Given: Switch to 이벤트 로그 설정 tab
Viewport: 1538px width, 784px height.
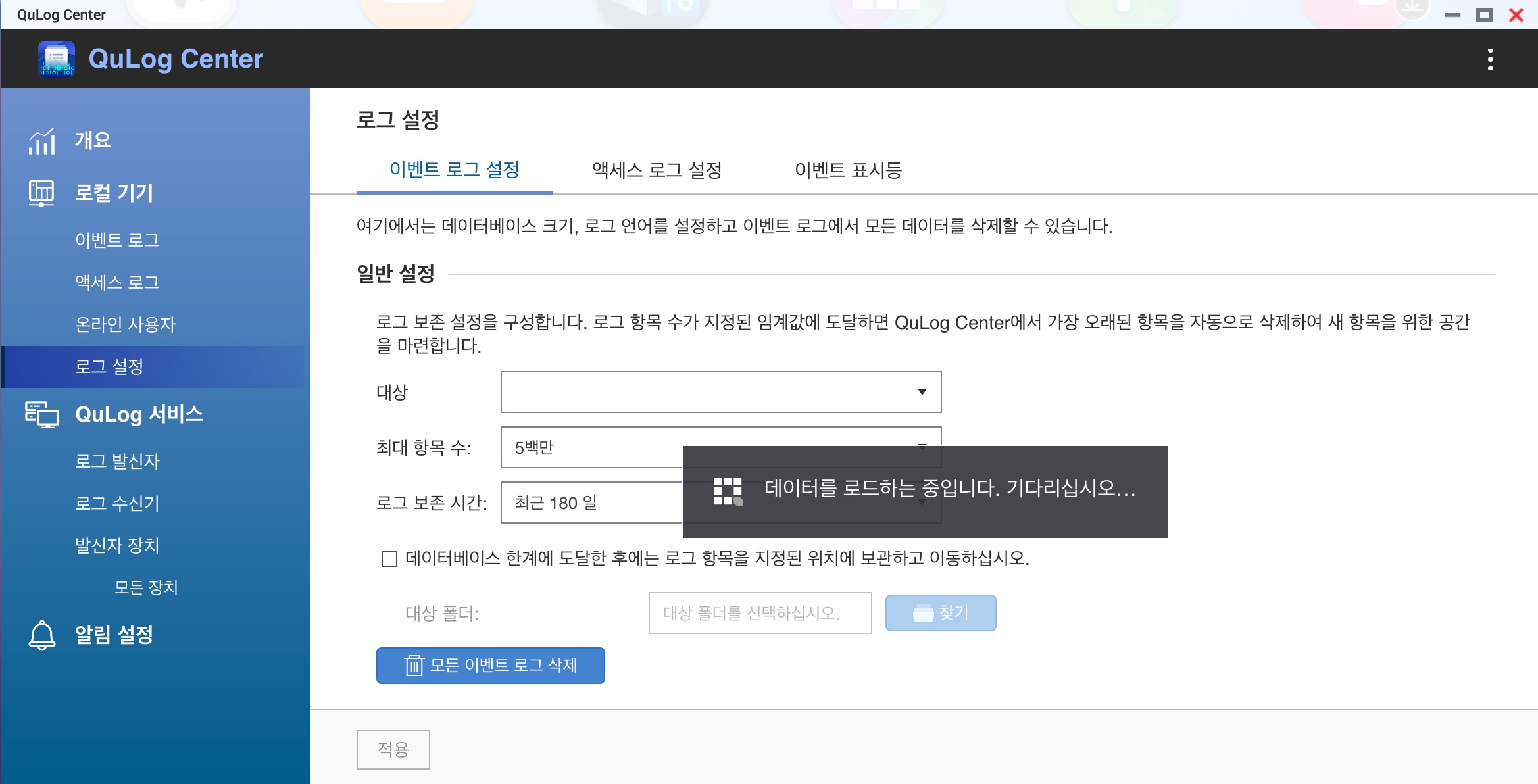Looking at the screenshot, I should (x=455, y=170).
